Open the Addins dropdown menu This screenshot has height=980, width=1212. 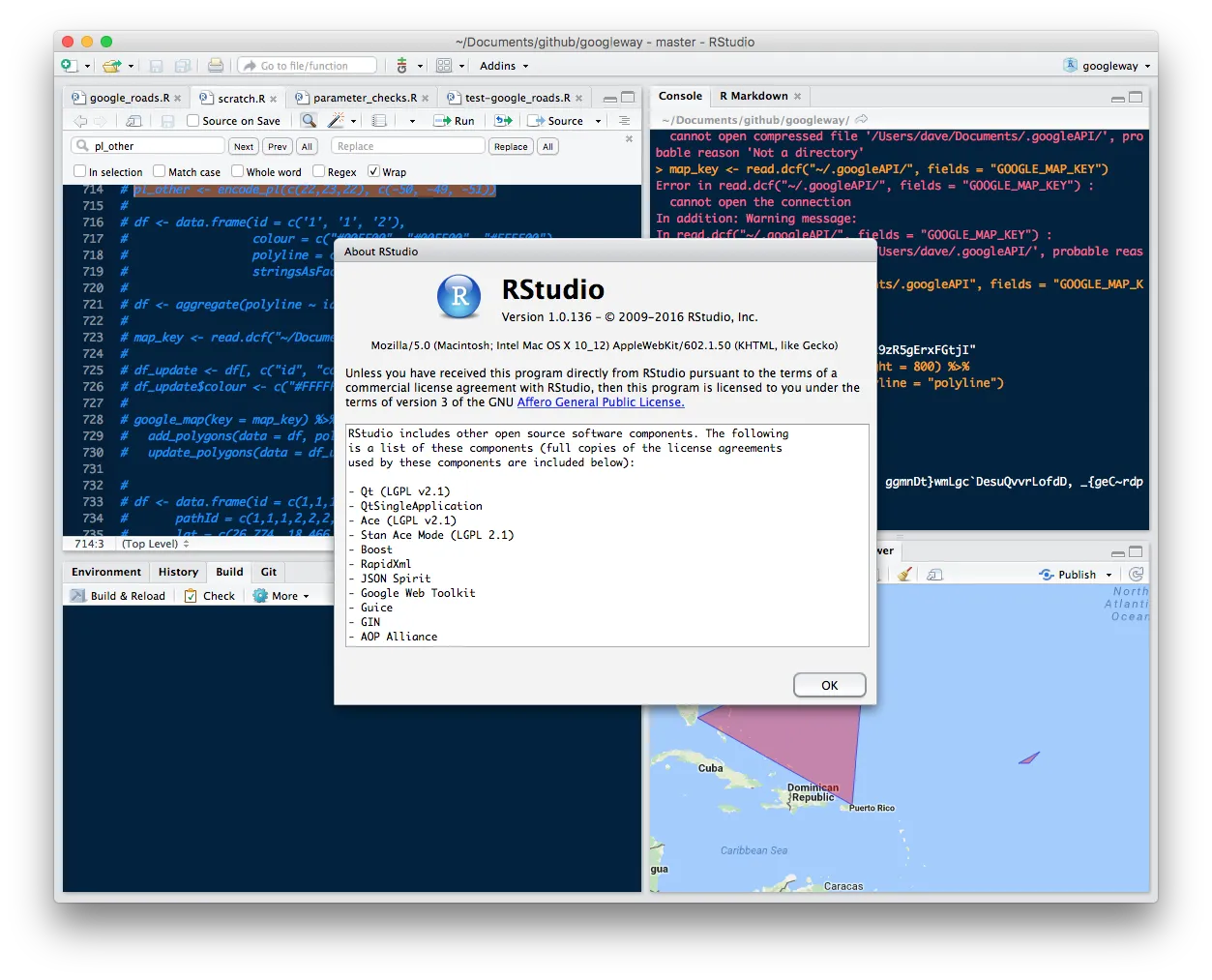tap(504, 66)
